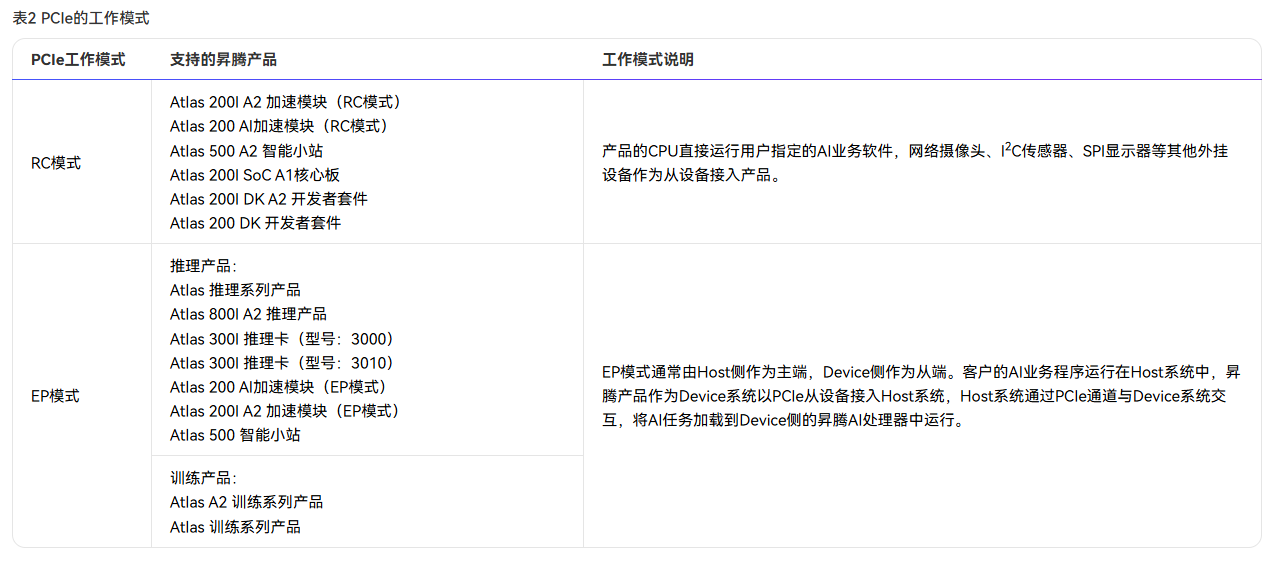Click 'Atlas 500 A2 智能小站' entry
The width and height of the screenshot is (1283, 561).
[x=247, y=151]
